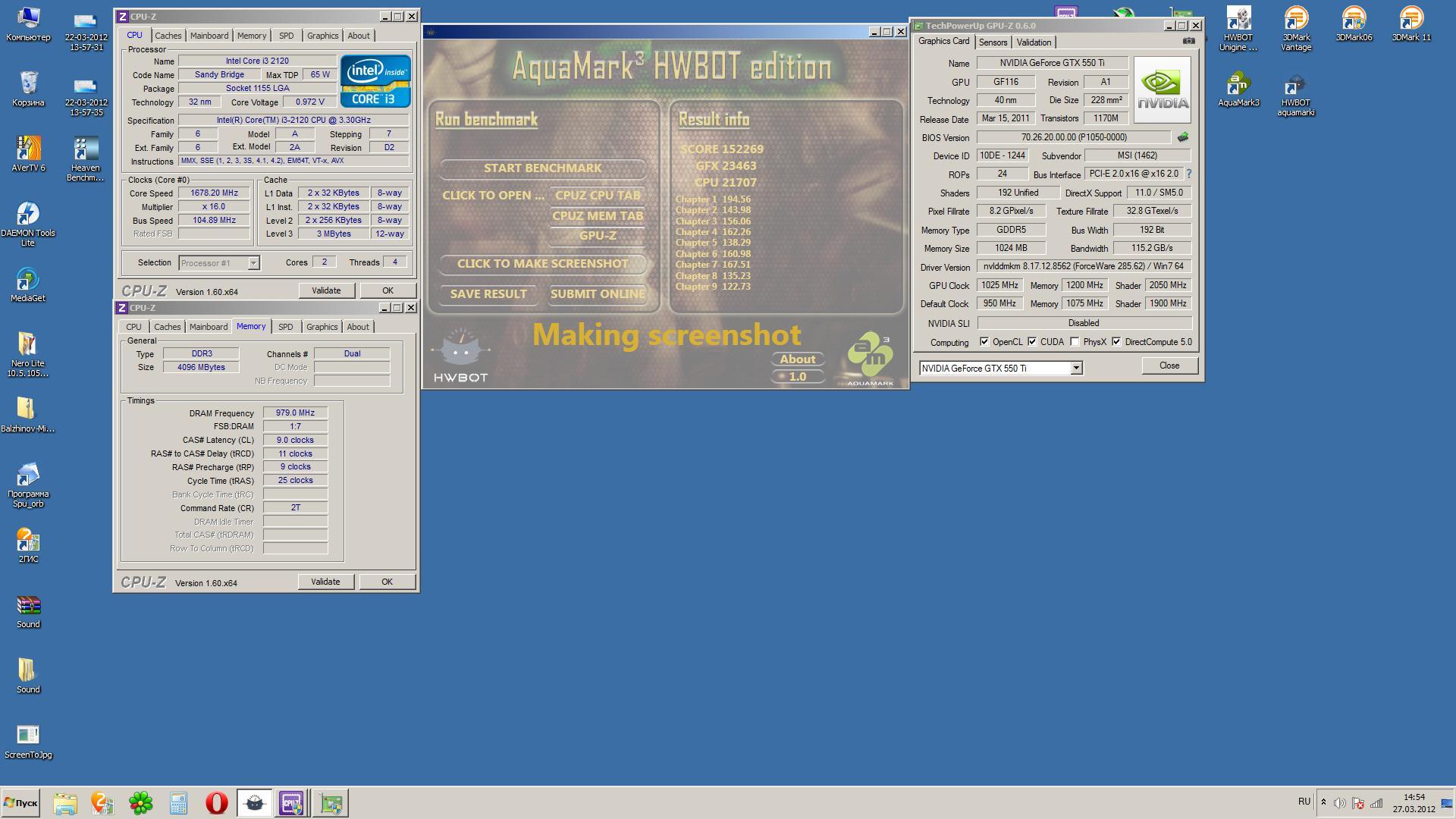Image resolution: width=1456 pixels, height=819 pixels.
Task: Switch to the Validation tab in GPU-Z
Action: pyautogui.click(x=1034, y=42)
